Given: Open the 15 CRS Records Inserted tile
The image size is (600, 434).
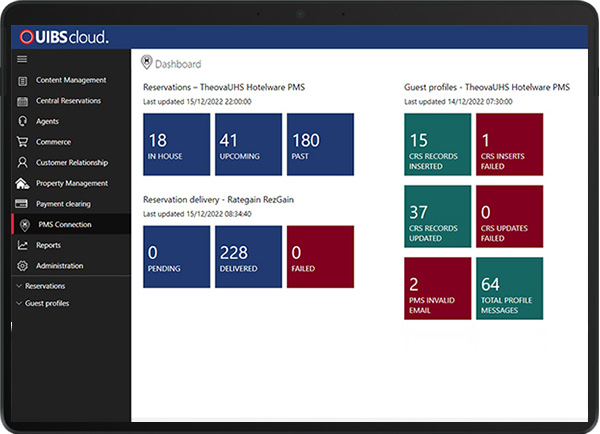Looking at the screenshot, I should click(437, 144).
